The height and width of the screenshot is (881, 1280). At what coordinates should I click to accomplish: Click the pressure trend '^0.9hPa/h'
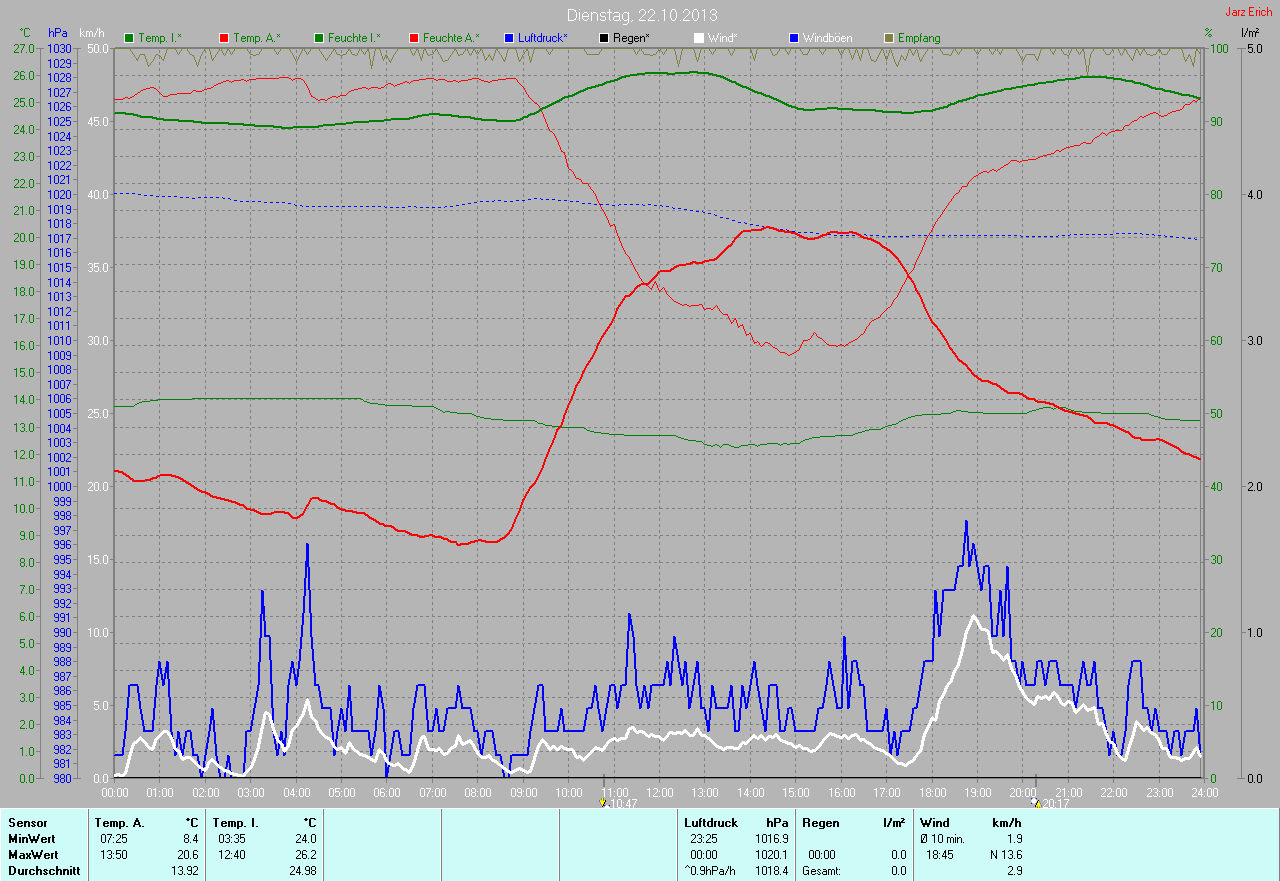(x=712, y=870)
